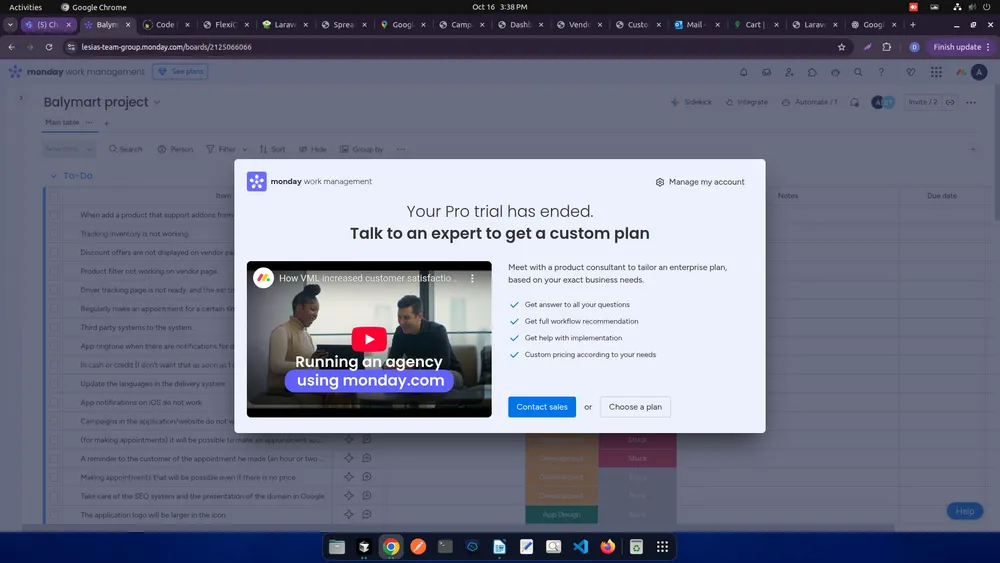Open the video's three-dot options menu

point(473,278)
